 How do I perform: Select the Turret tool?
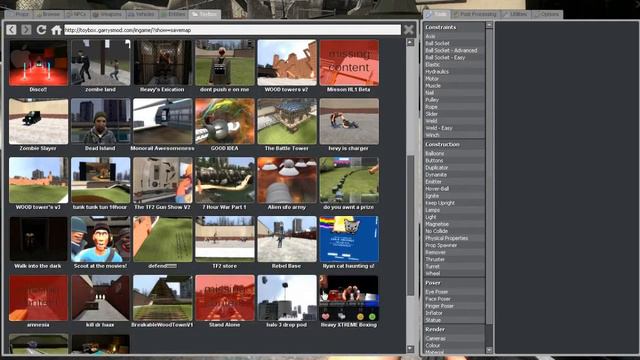pyautogui.click(x=454, y=267)
